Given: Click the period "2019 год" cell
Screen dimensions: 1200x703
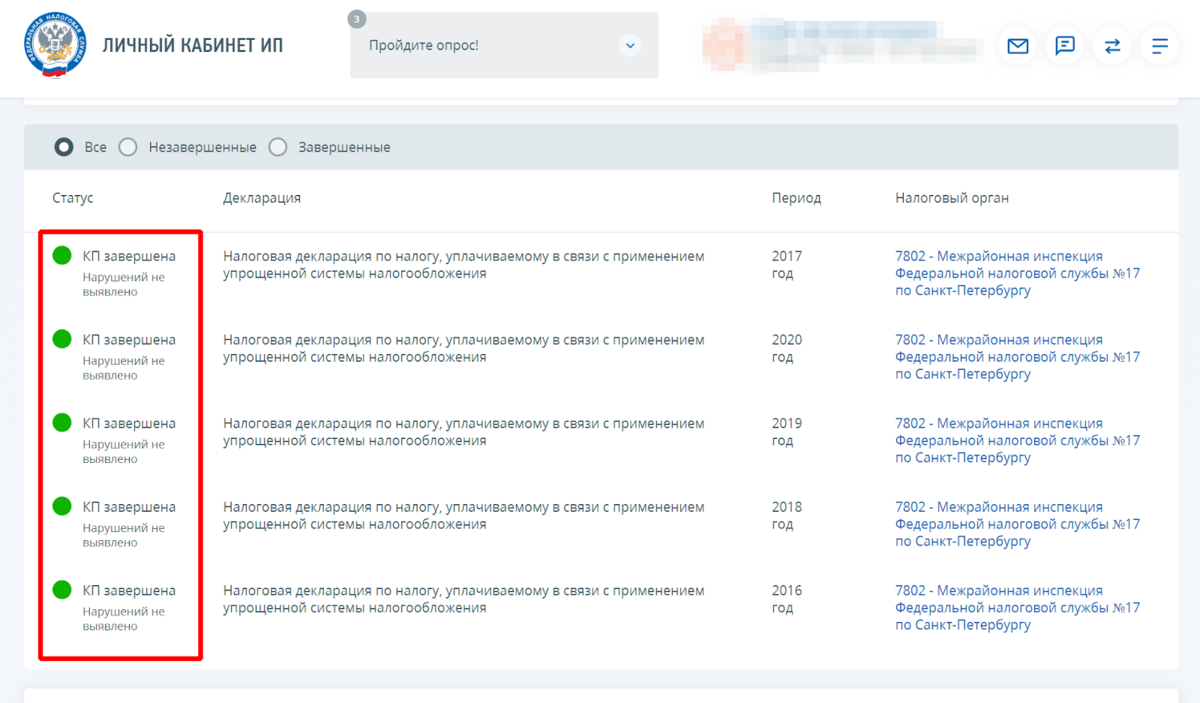Looking at the screenshot, I should (787, 432).
